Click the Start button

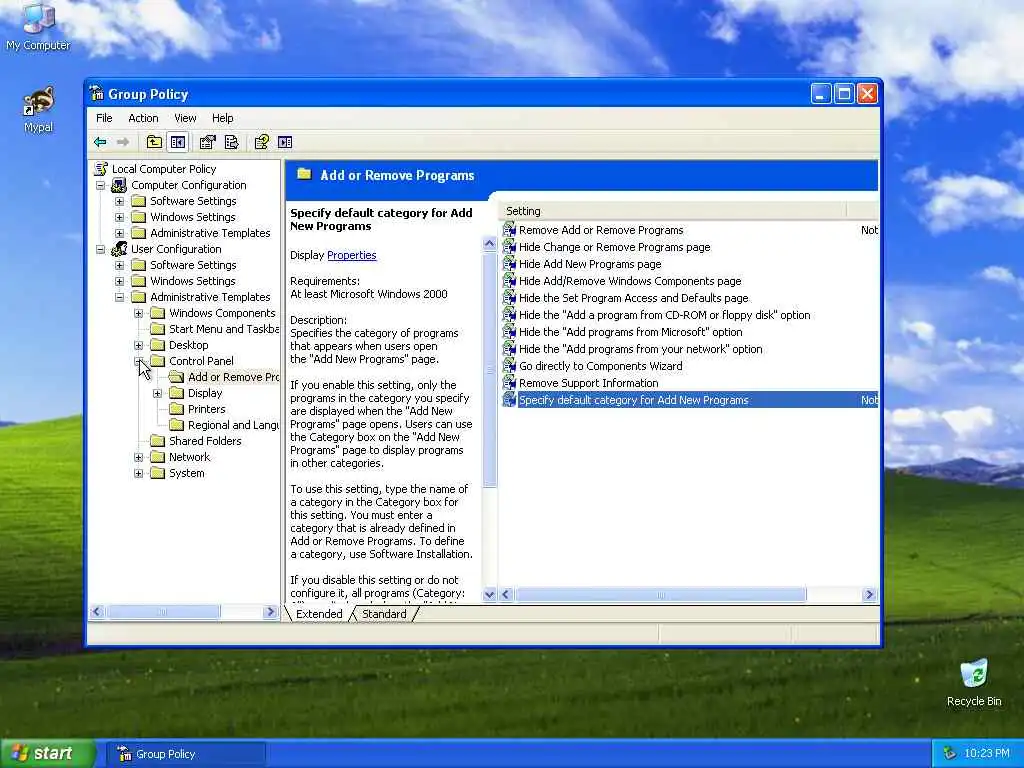click(x=48, y=753)
